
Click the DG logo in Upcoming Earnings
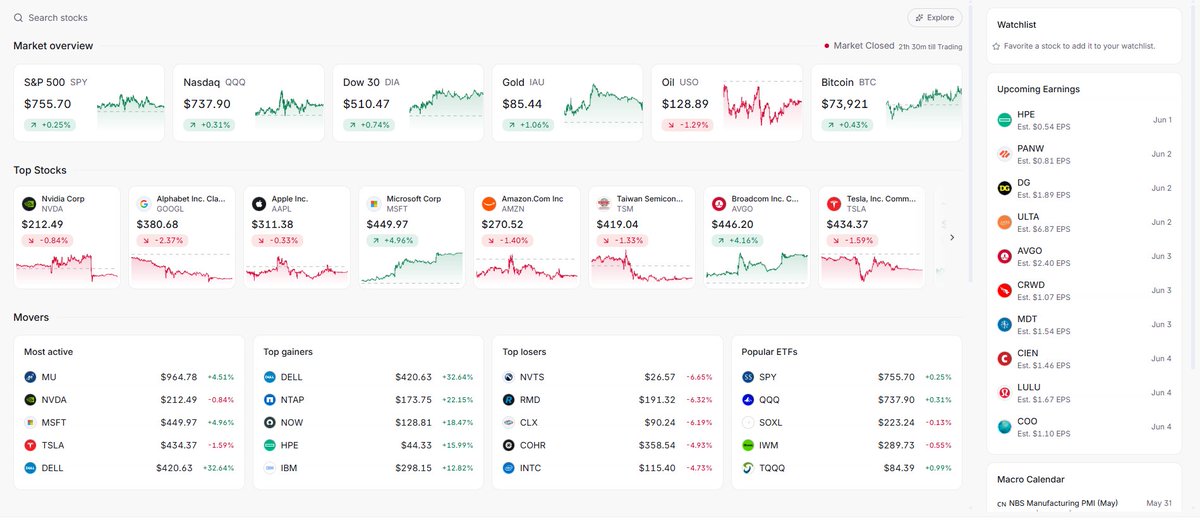pos(1005,188)
